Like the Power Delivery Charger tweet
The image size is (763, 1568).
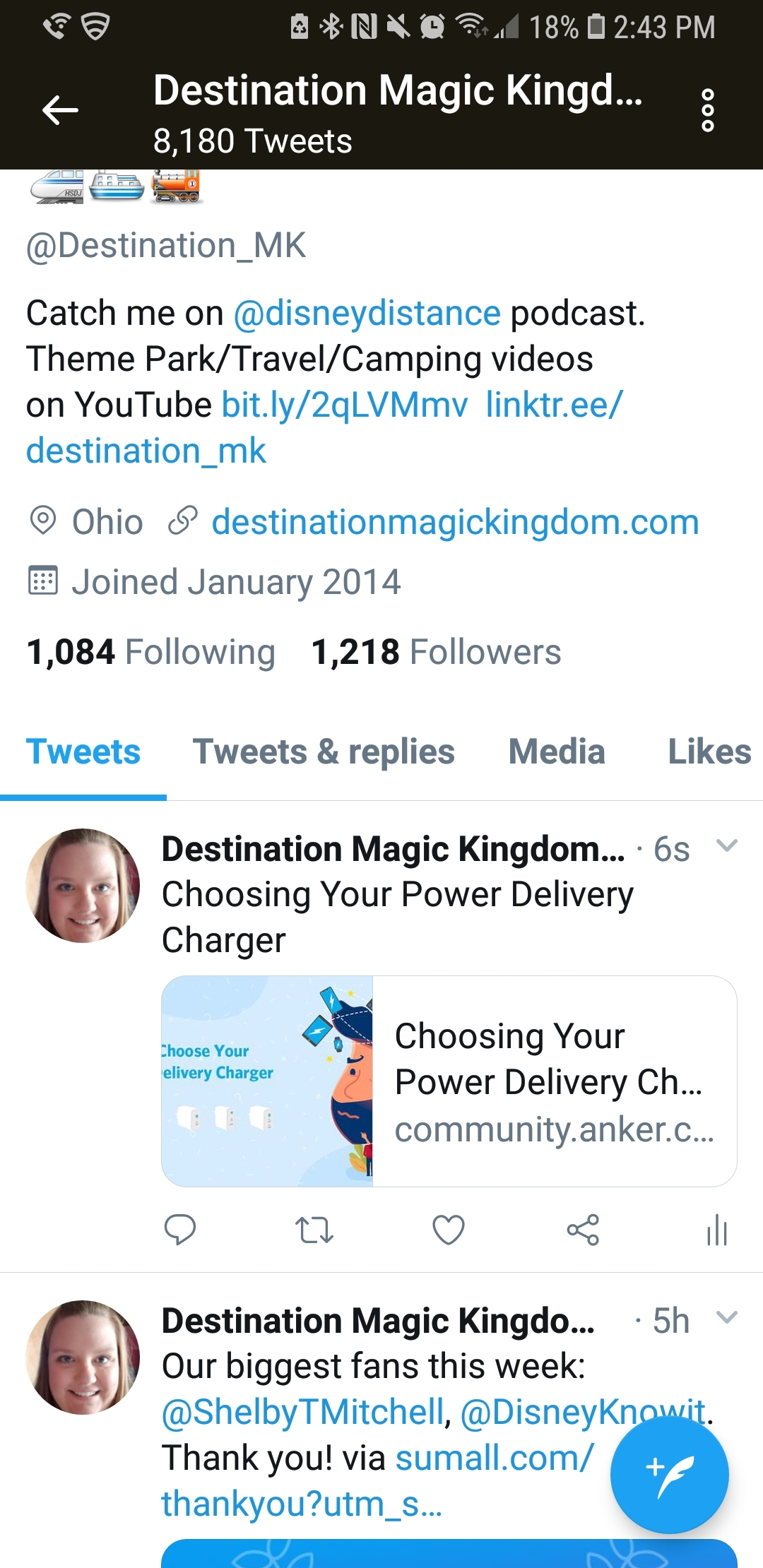(x=448, y=1230)
